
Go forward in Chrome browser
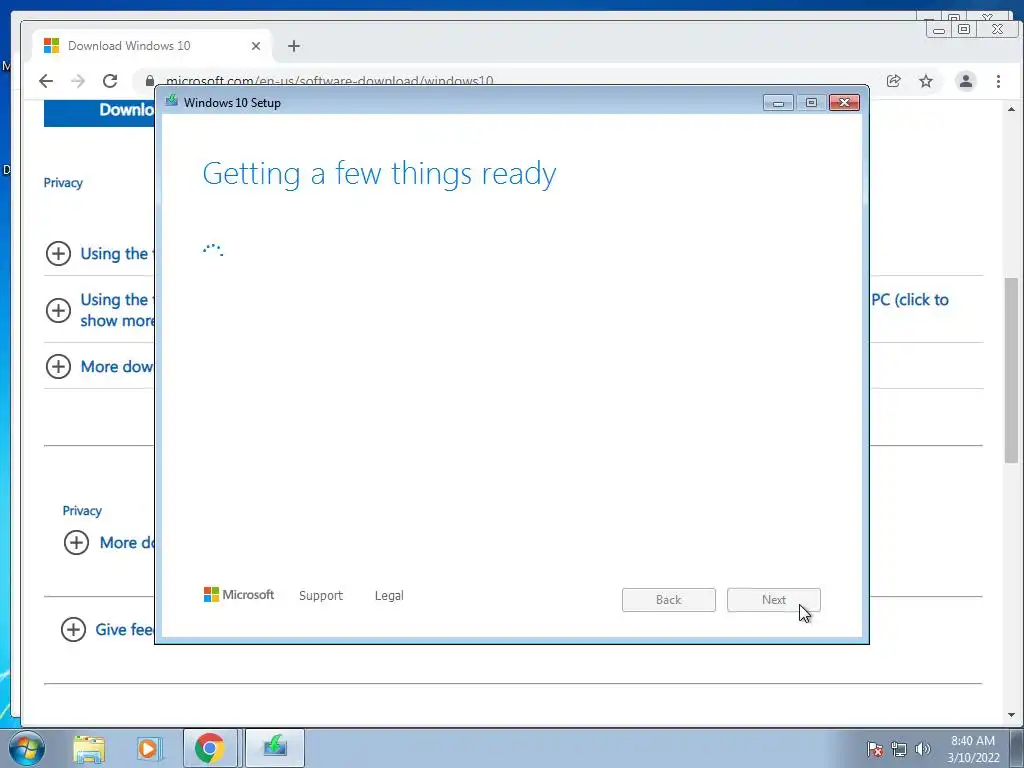[78, 81]
